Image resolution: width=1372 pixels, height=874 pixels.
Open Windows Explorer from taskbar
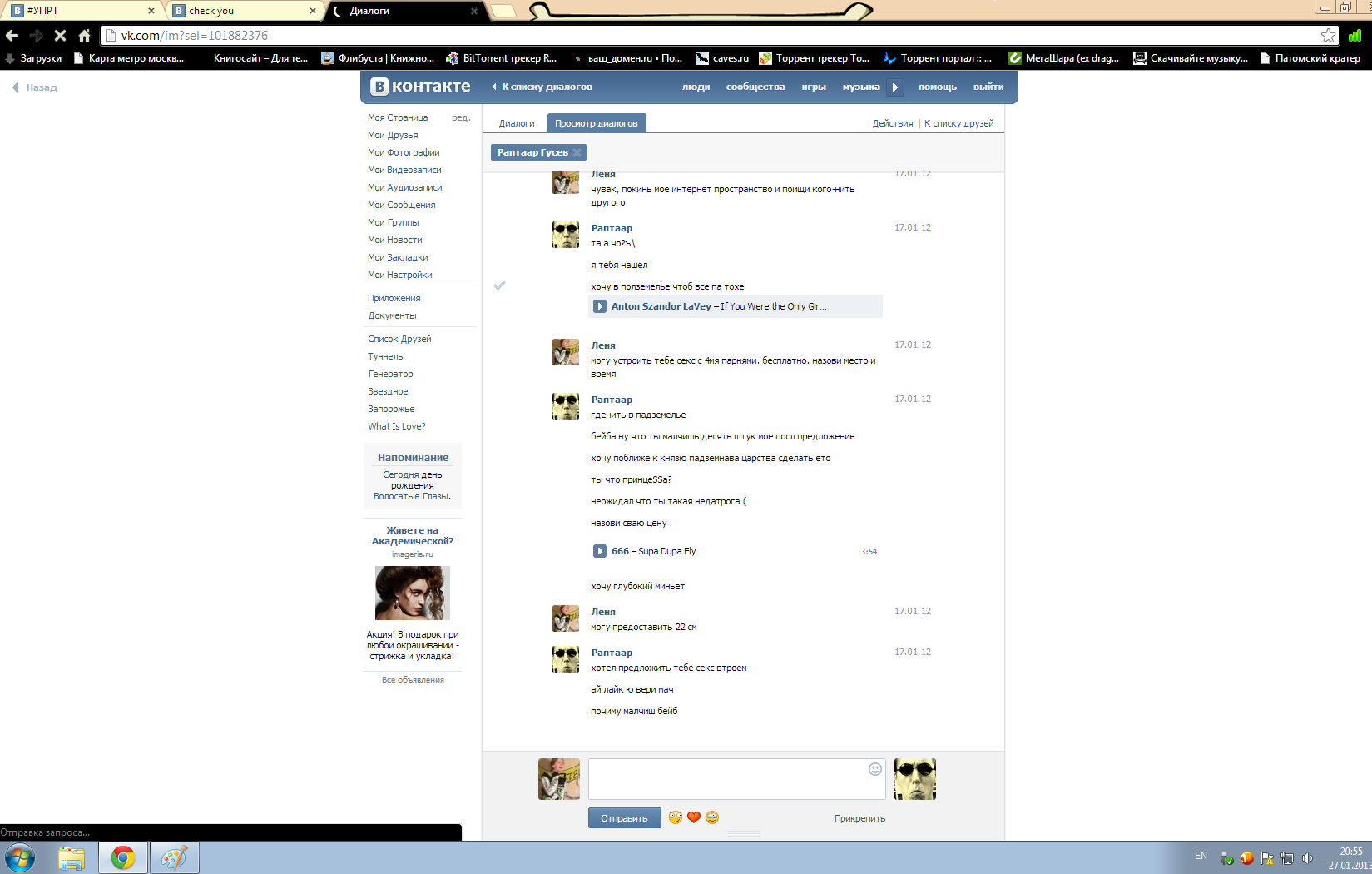pos(72,857)
